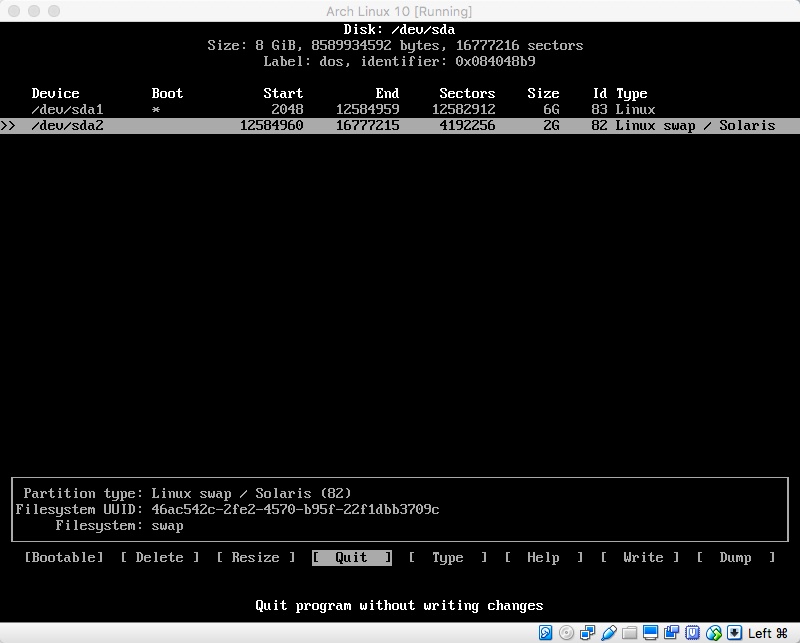Open the shared folders status icon

(x=629, y=632)
